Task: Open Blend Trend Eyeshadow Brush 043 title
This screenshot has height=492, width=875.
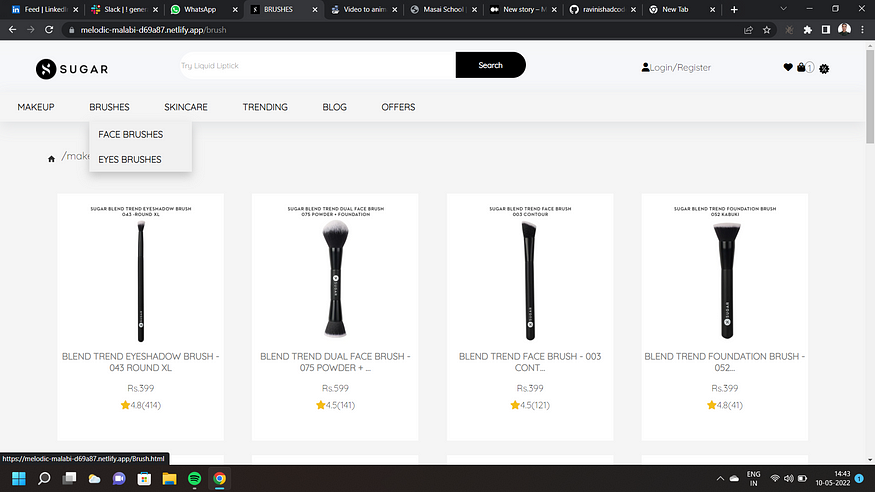Action: pos(141,362)
